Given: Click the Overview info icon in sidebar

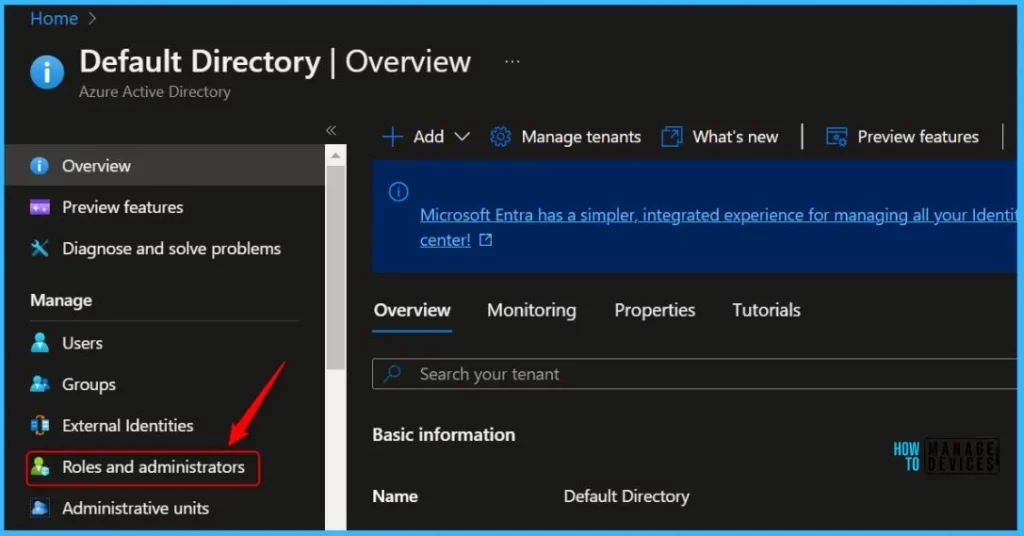Looking at the screenshot, I should point(39,166).
